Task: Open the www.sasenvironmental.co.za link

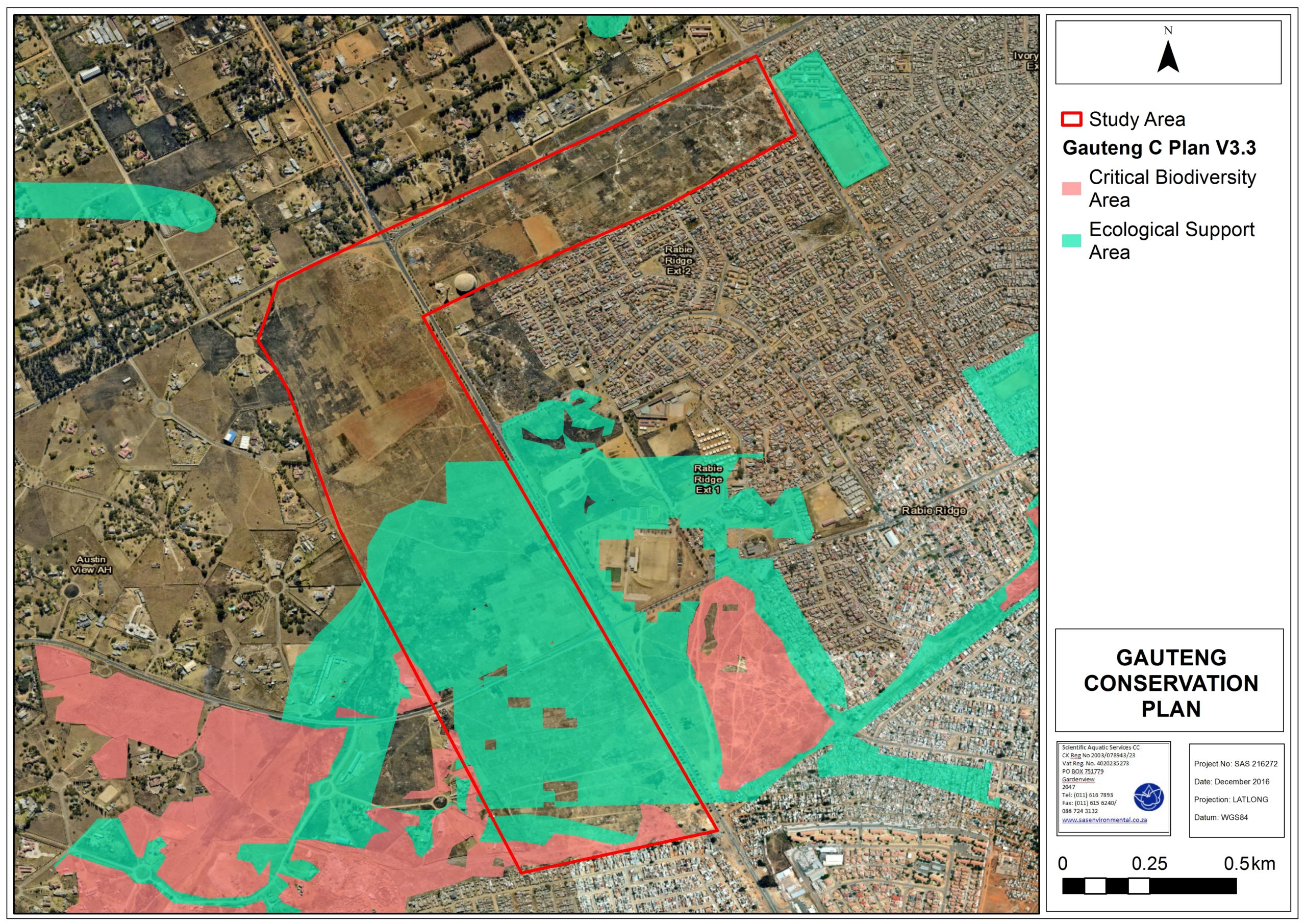Action: pos(1103,820)
